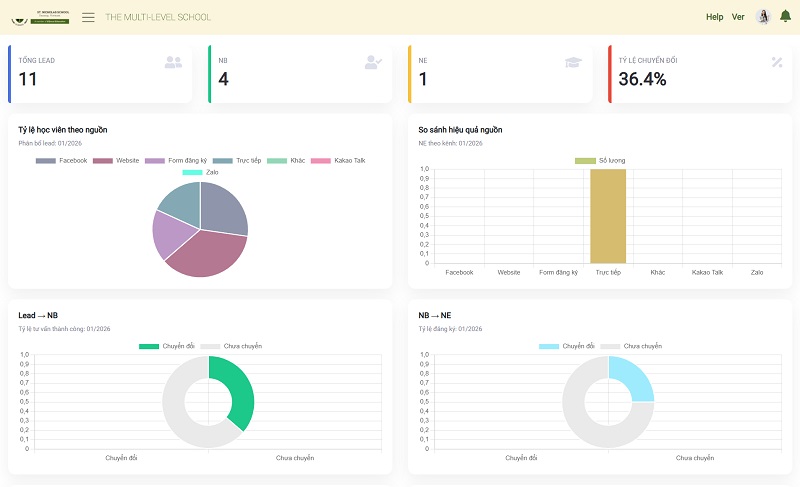Click the school logo
Screen dimensions: 800x487
[40, 17]
